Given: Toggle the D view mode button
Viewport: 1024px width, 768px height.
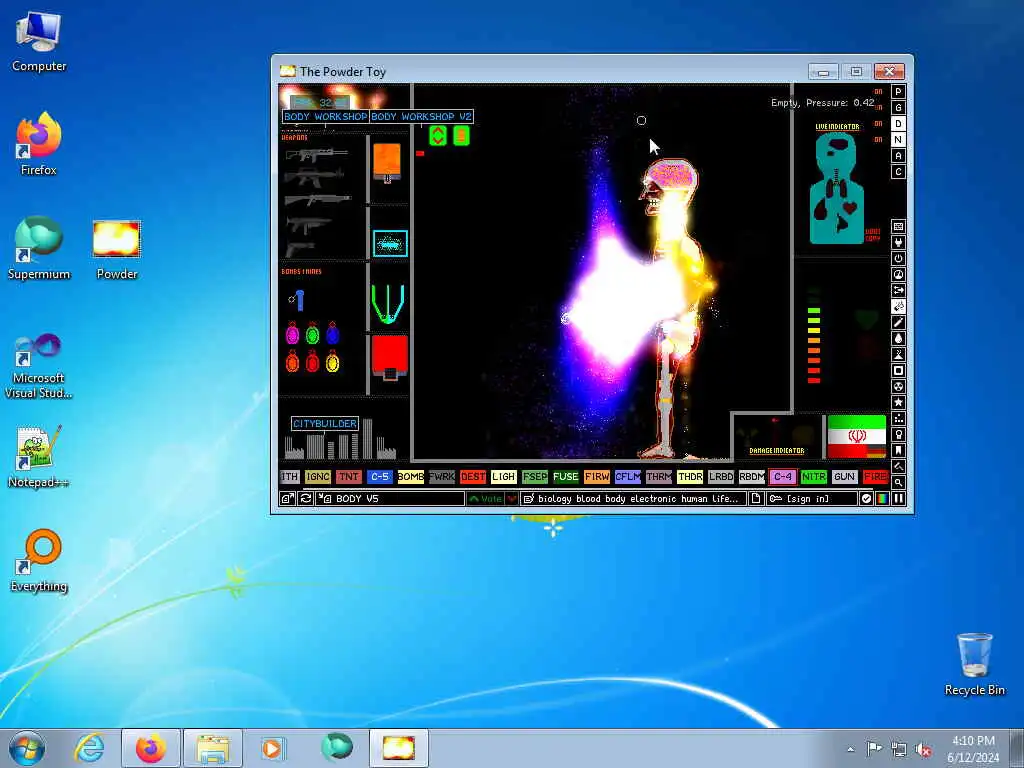Looking at the screenshot, I should coord(898,123).
